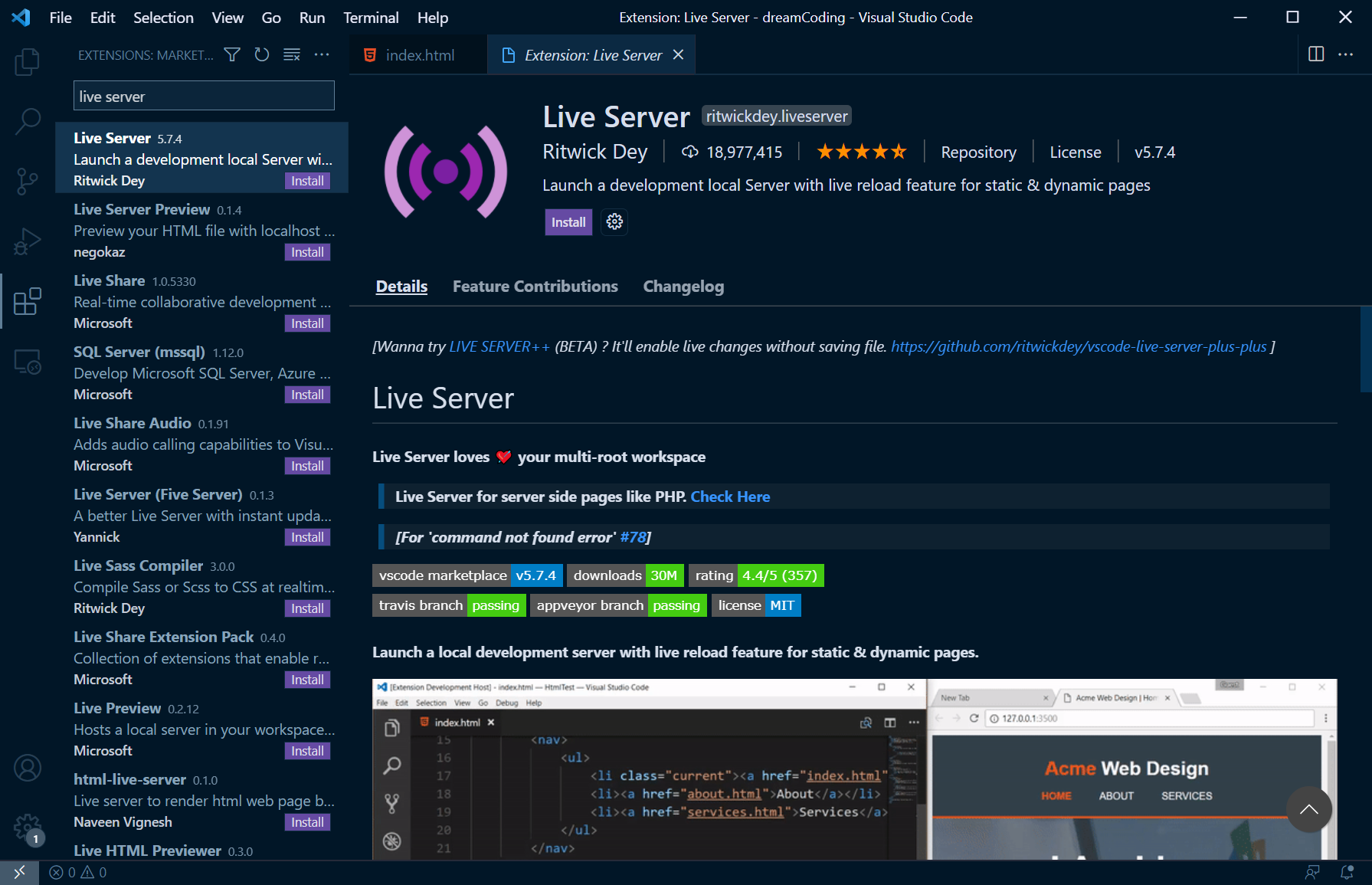The height and width of the screenshot is (885, 1372).
Task: Click the scroll-to-top arrow button
Action: 1309,810
